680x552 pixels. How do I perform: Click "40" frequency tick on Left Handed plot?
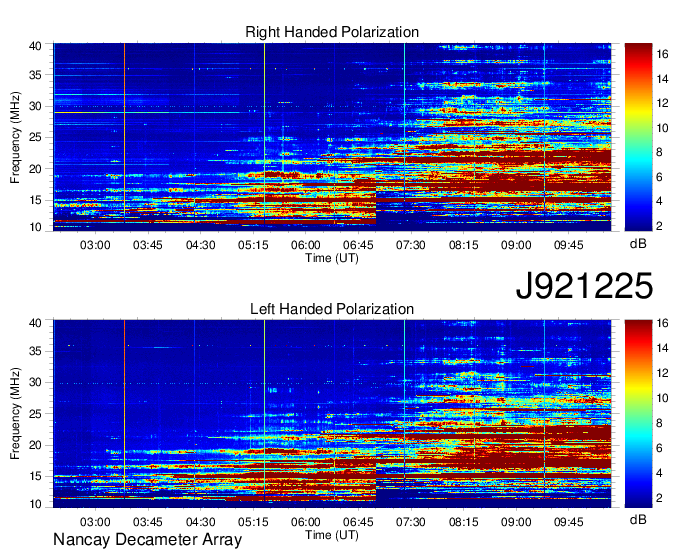tap(35, 323)
